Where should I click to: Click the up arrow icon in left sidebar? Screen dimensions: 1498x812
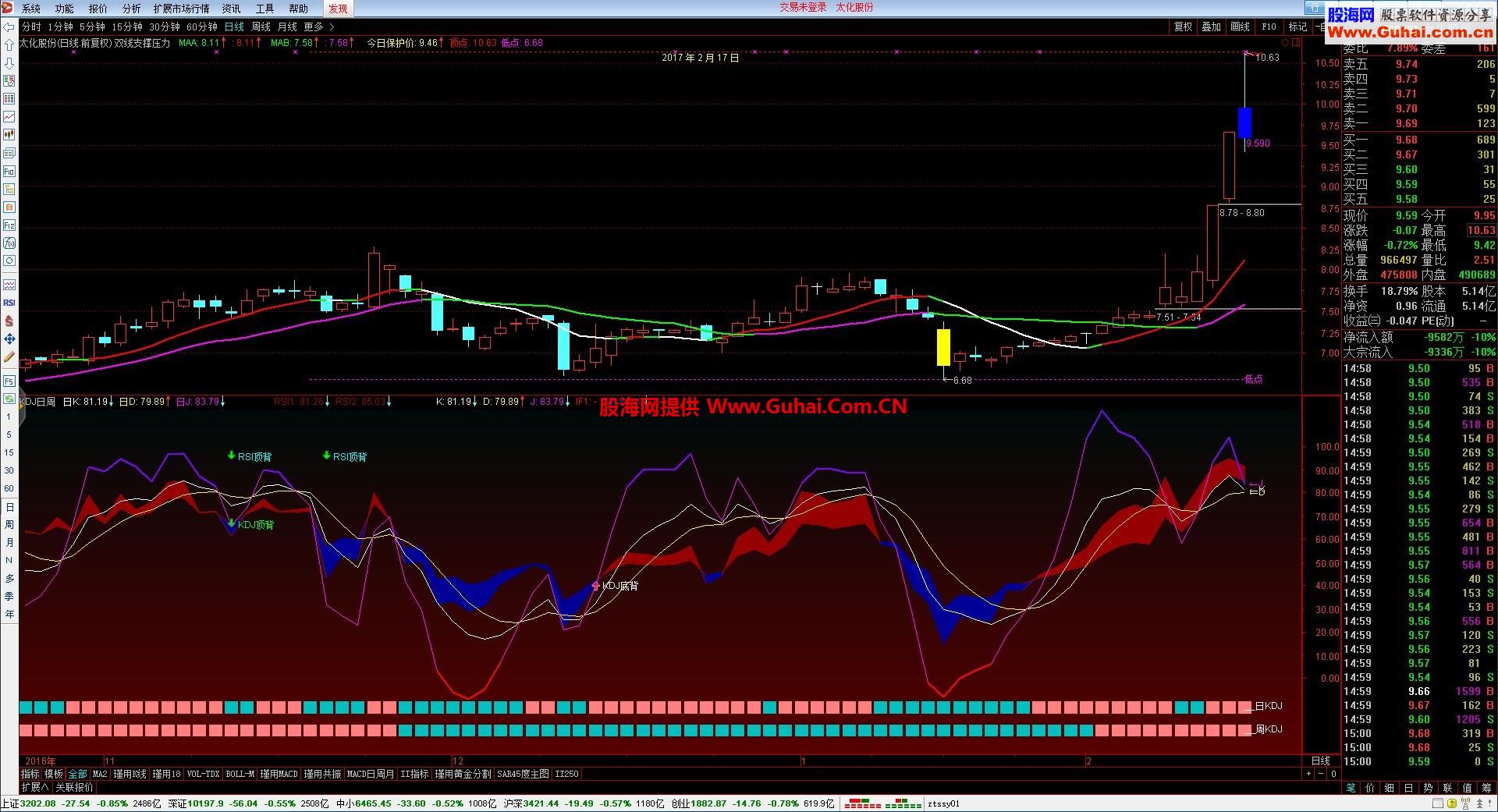point(9,45)
